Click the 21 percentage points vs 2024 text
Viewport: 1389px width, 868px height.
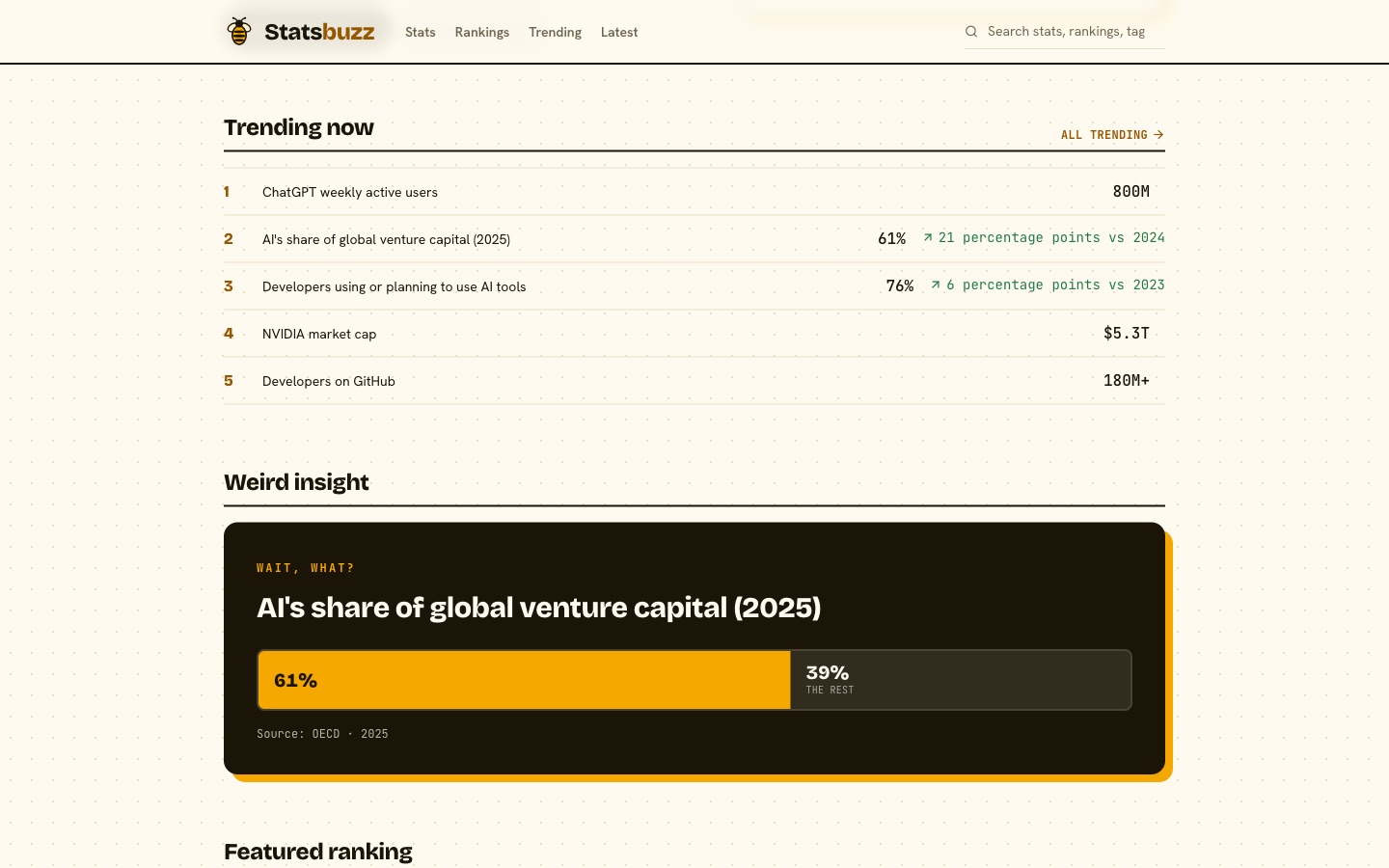[1051, 237]
